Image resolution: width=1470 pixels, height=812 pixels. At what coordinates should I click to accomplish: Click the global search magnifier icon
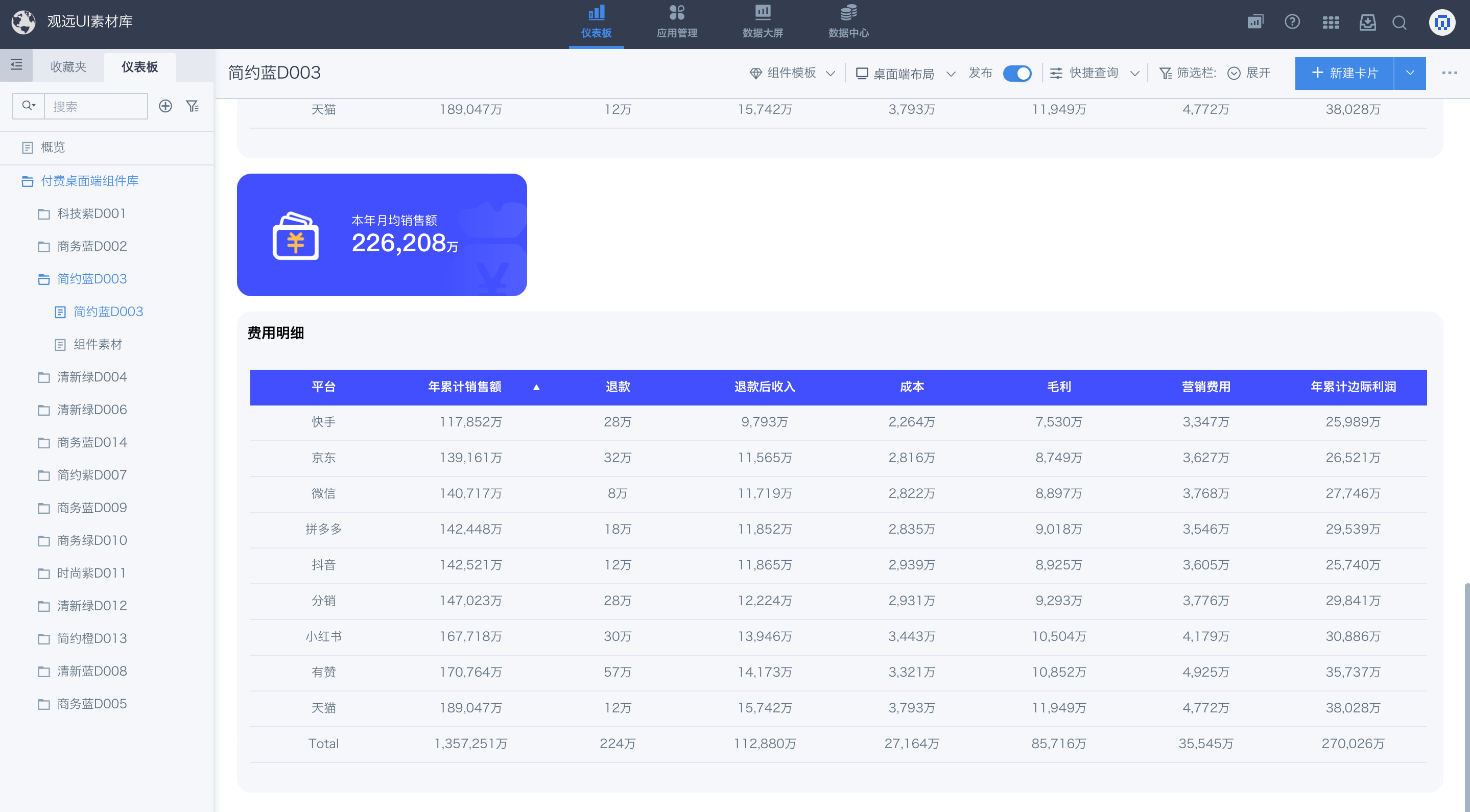click(1399, 22)
